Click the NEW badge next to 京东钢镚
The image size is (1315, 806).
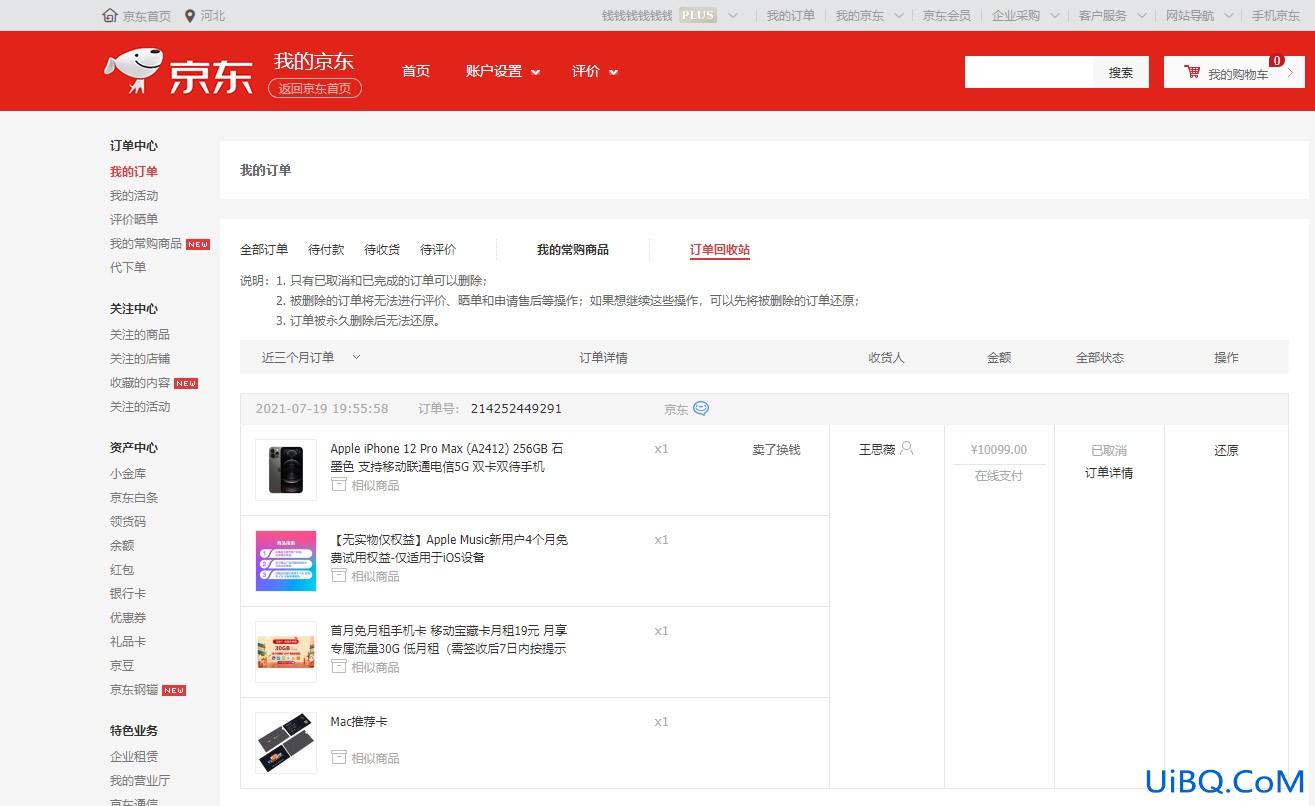coord(174,690)
